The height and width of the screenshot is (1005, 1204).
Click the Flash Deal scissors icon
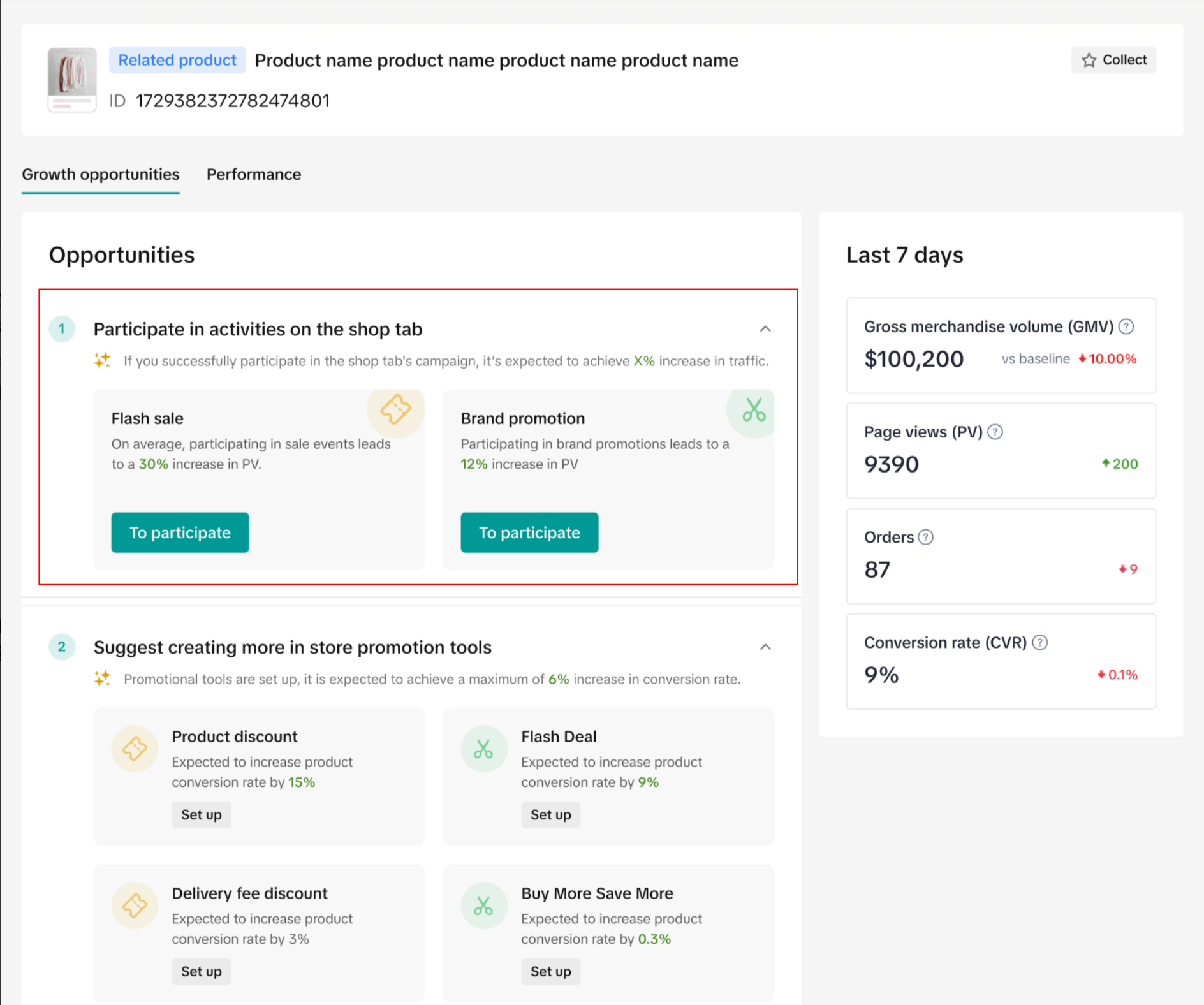(483, 749)
